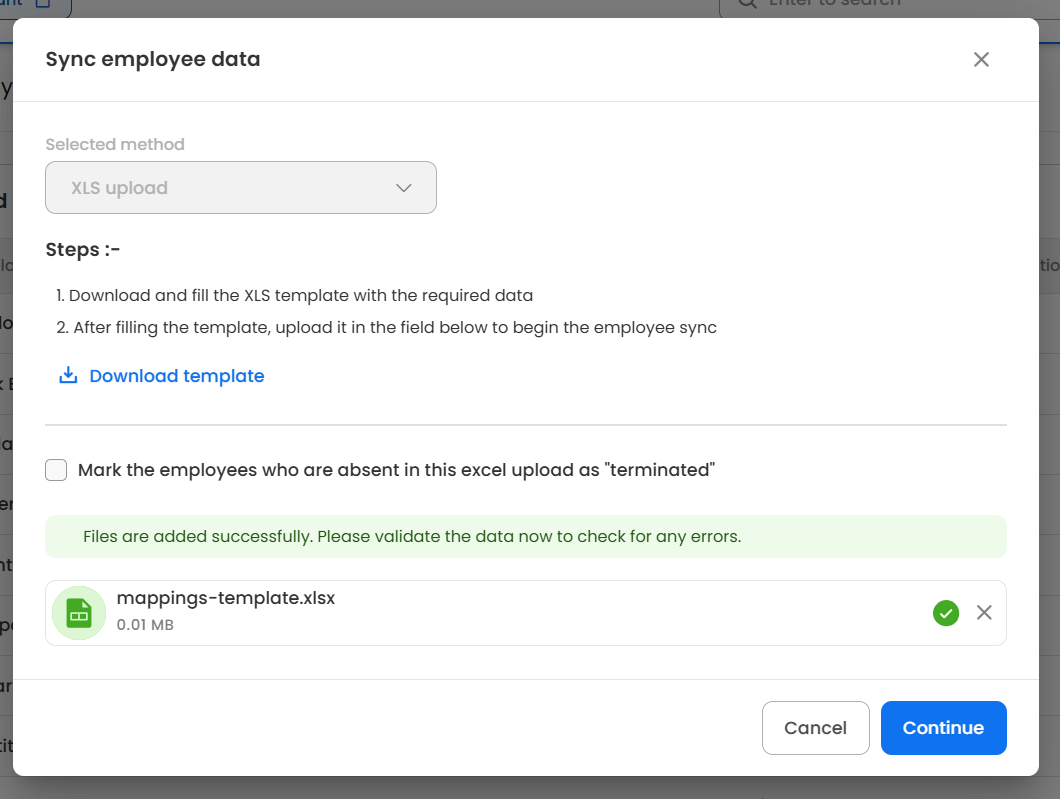1060x799 pixels.
Task: Click the chevron arrow in Selected method box
Action: [404, 188]
